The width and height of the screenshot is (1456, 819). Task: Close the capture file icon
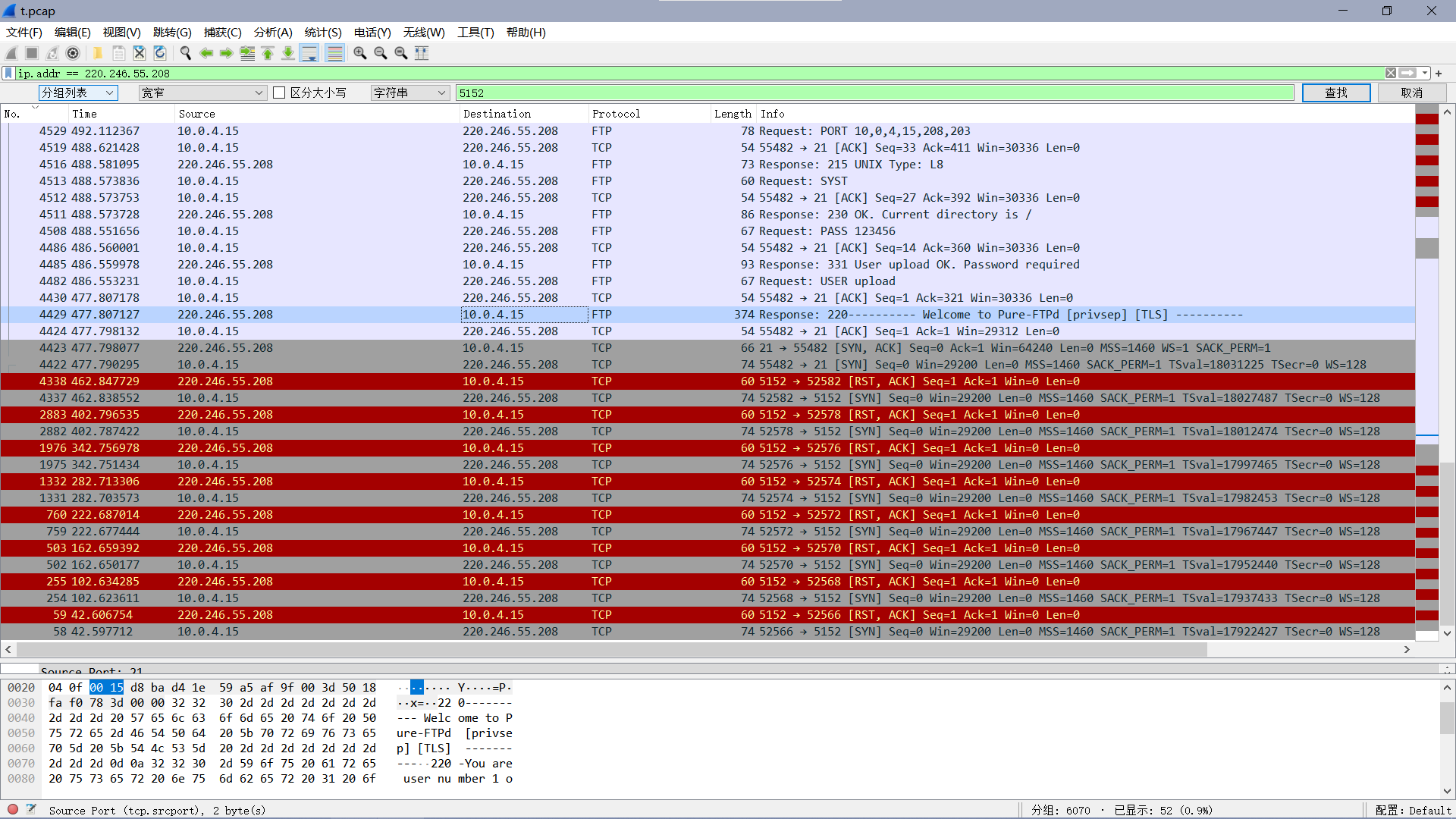pyautogui.click(x=140, y=53)
